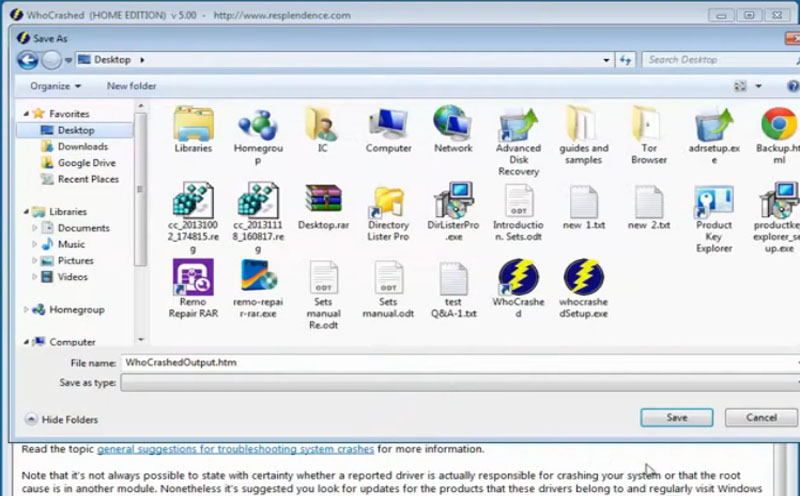Screen dimensions: 800x500
Task: Click the Search Desktop box
Action: [x=719, y=60]
